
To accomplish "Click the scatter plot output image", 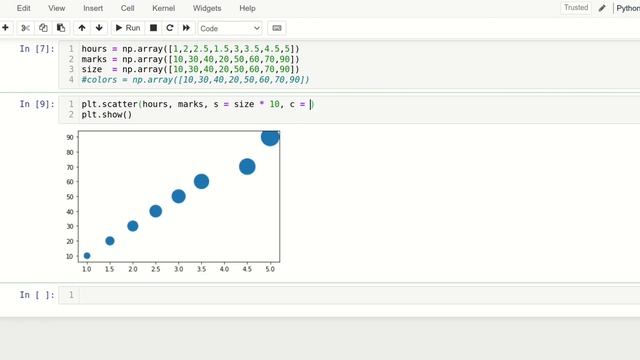I will point(173,202).
